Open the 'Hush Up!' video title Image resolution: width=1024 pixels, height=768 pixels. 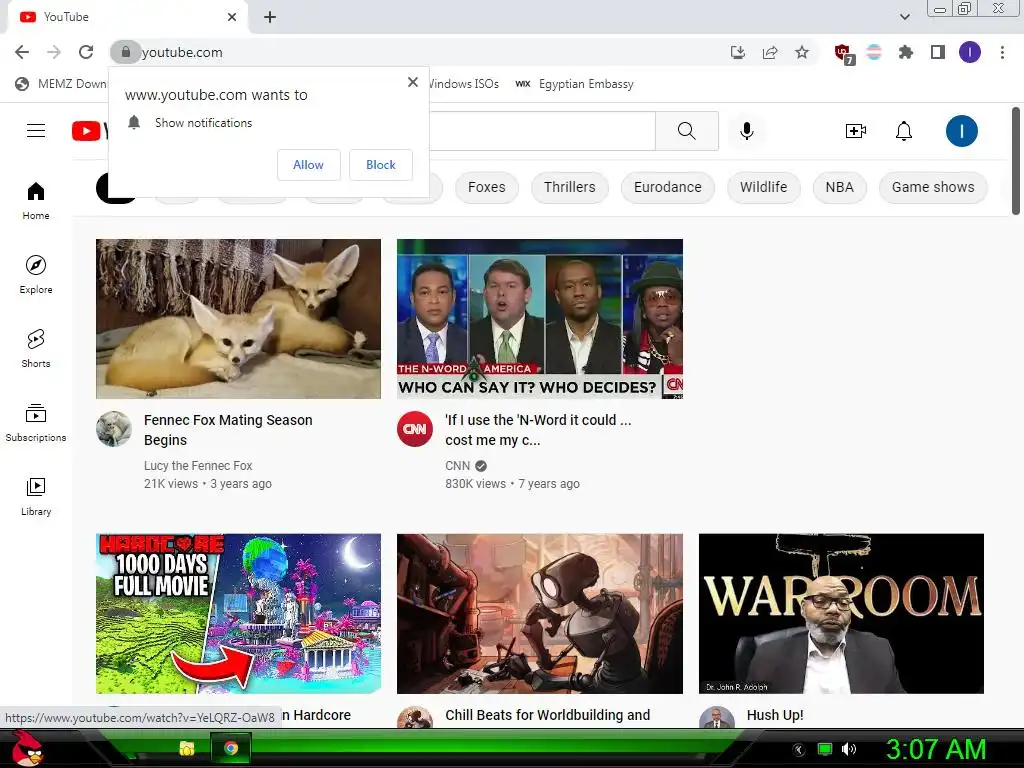[775, 715]
